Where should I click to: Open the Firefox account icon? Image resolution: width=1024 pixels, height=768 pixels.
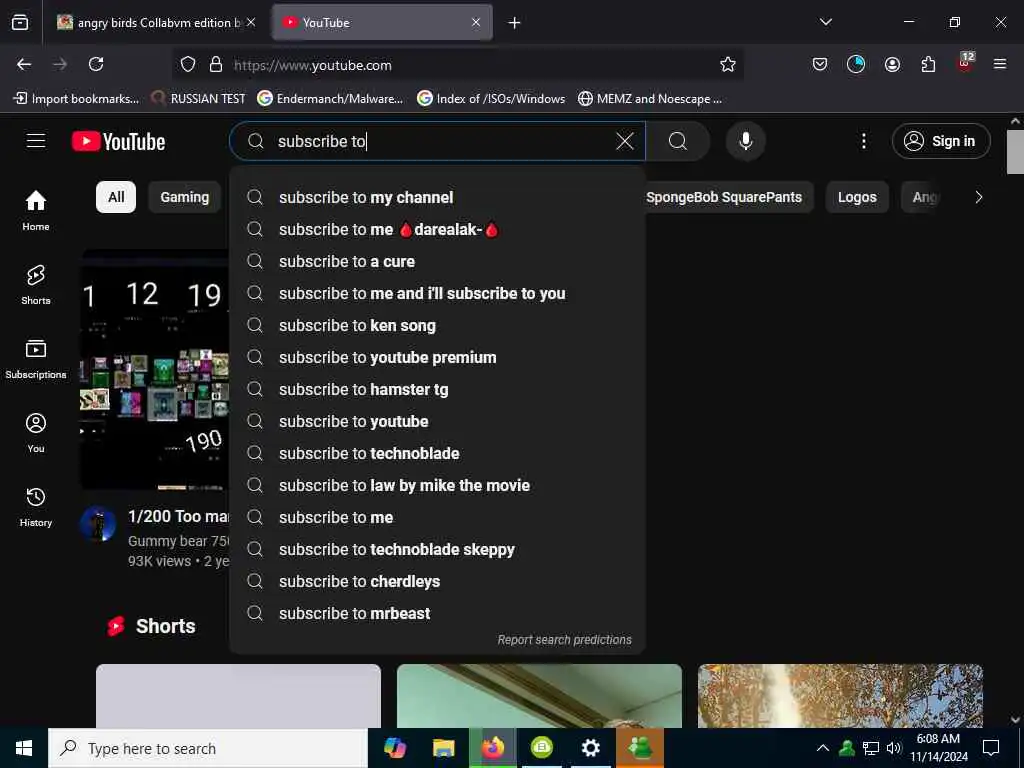[x=892, y=64]
